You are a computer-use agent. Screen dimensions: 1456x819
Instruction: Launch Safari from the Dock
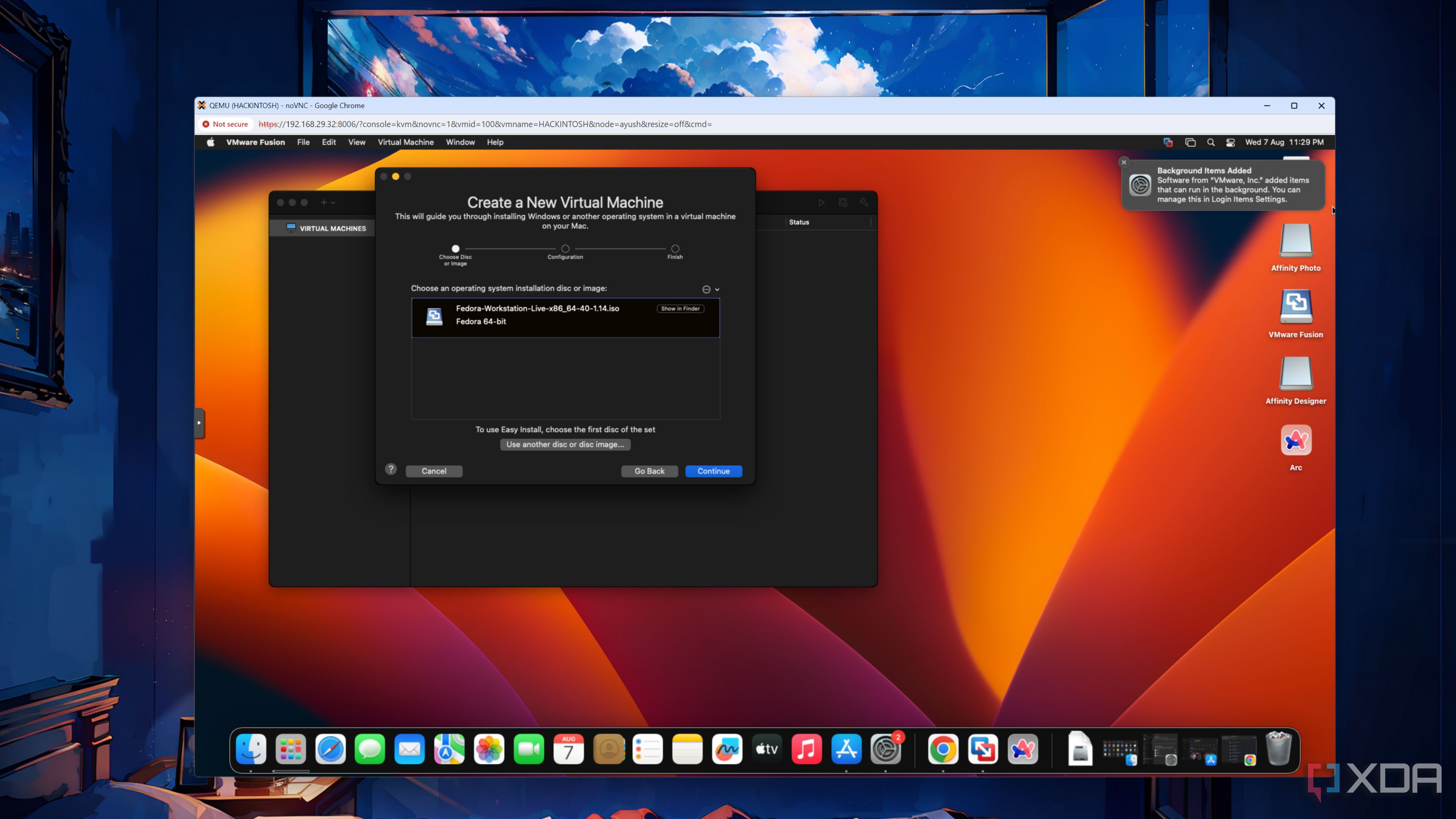330,750
